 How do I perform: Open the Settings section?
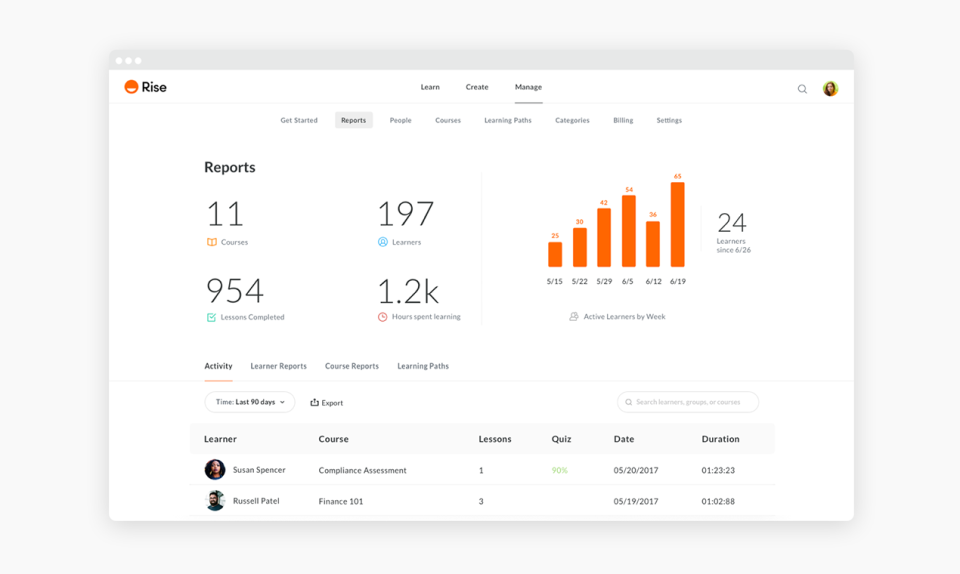pos(669,121)
